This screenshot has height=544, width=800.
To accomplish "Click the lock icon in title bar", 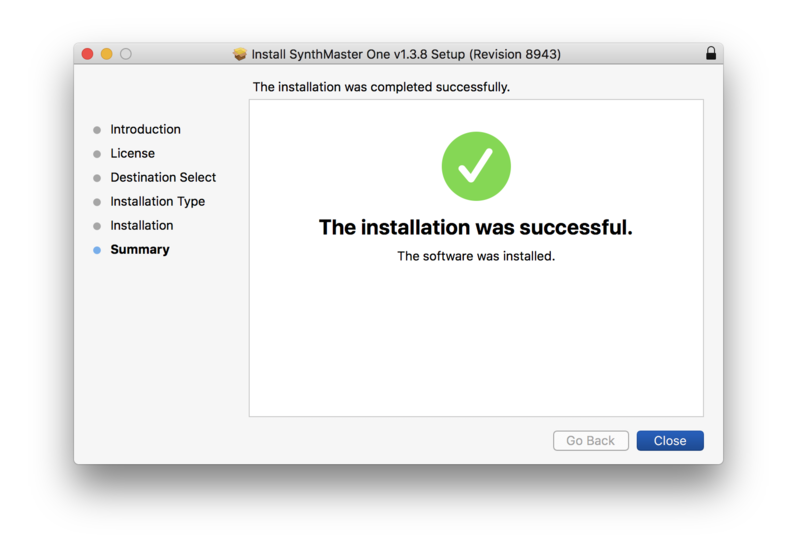I will [x=711, y=53].
